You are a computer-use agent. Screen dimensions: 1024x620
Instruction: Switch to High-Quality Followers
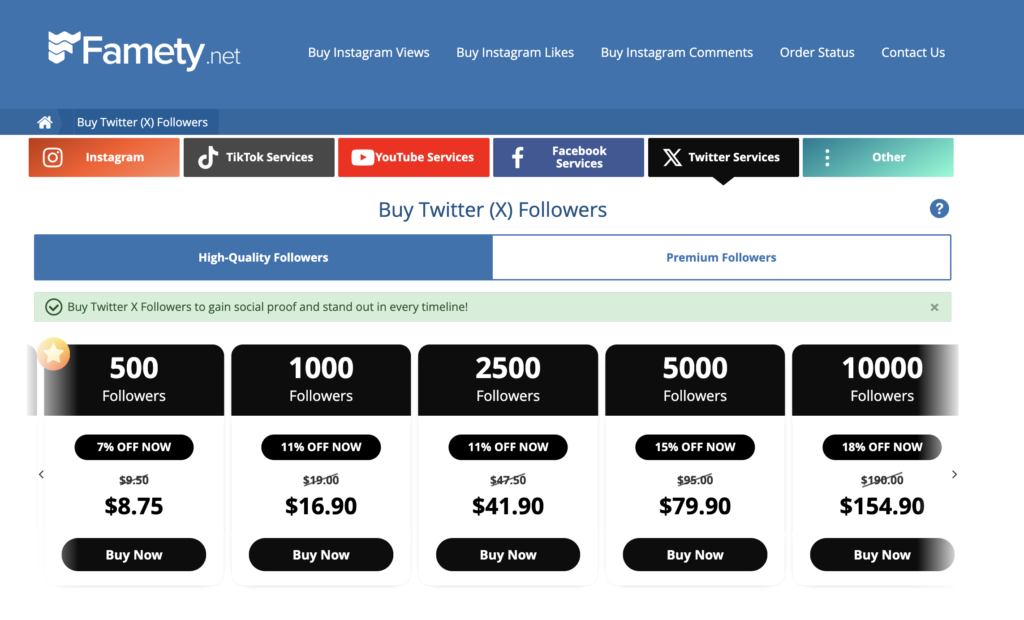(x=263, y=257)
